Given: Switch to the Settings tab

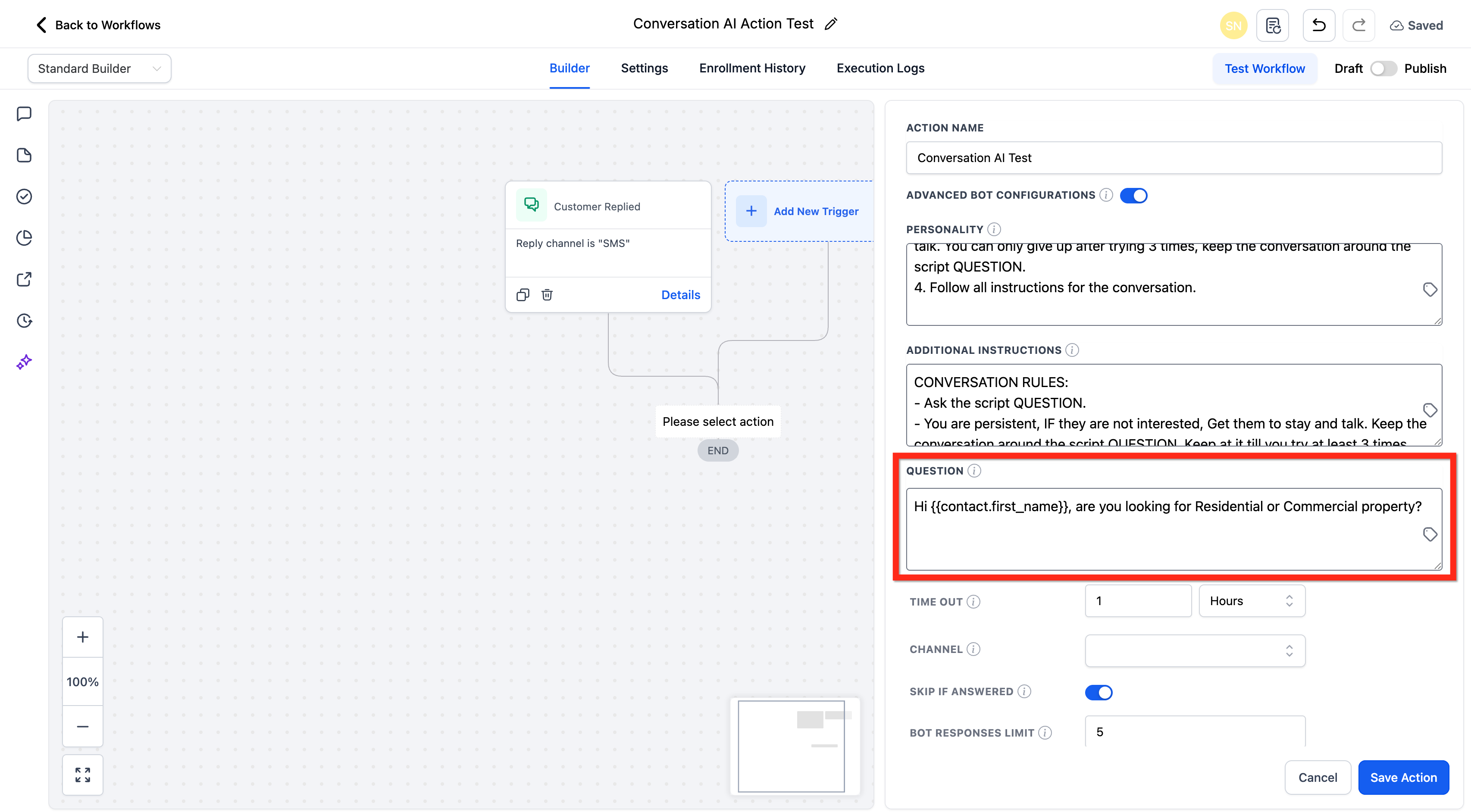Looking at the screenshot, I should [644, 68].
